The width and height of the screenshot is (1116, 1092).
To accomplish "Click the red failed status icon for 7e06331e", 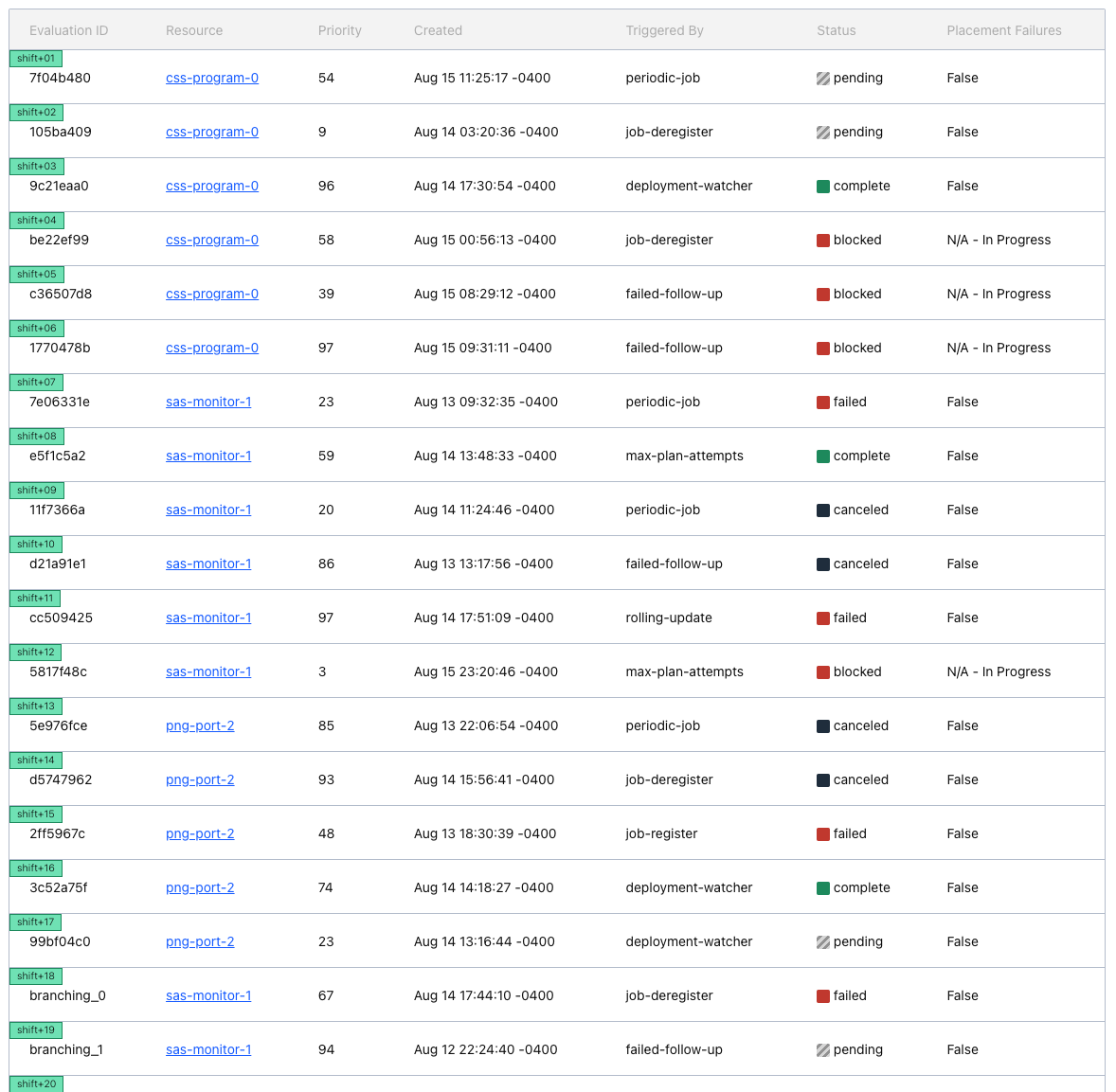I will (822, 403).
